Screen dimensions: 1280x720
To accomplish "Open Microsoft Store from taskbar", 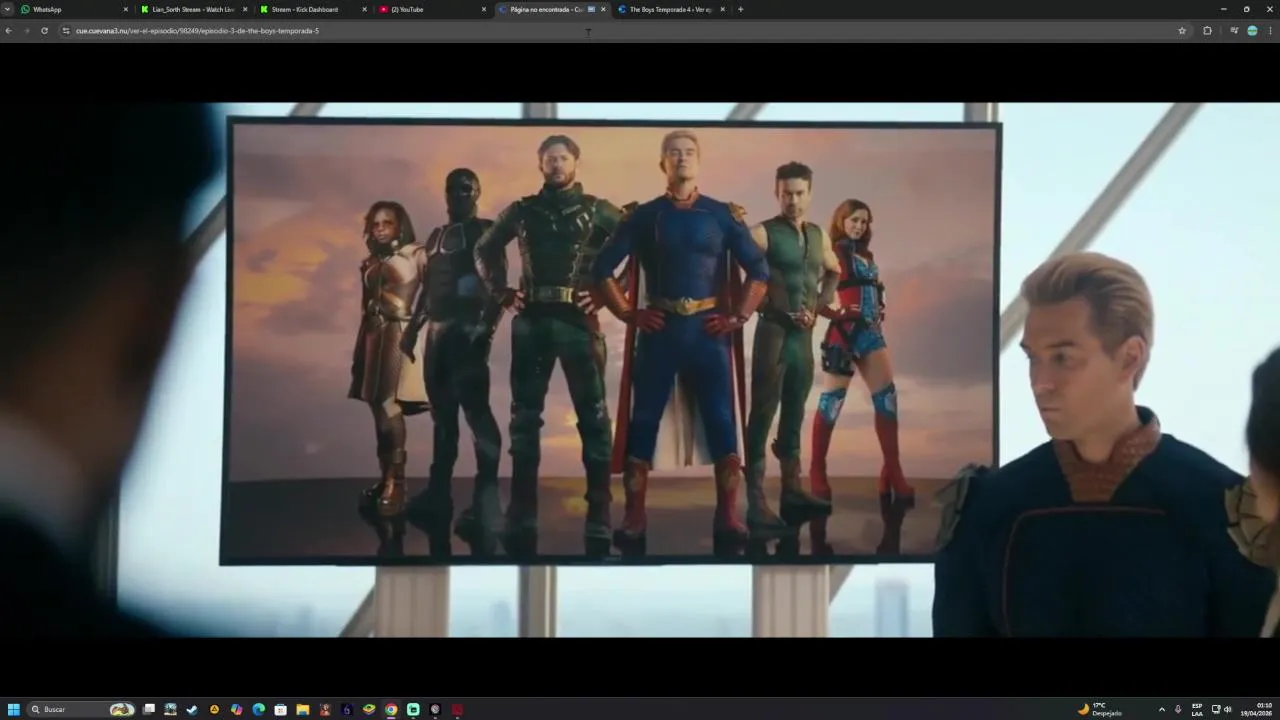I will click(281, 709).
